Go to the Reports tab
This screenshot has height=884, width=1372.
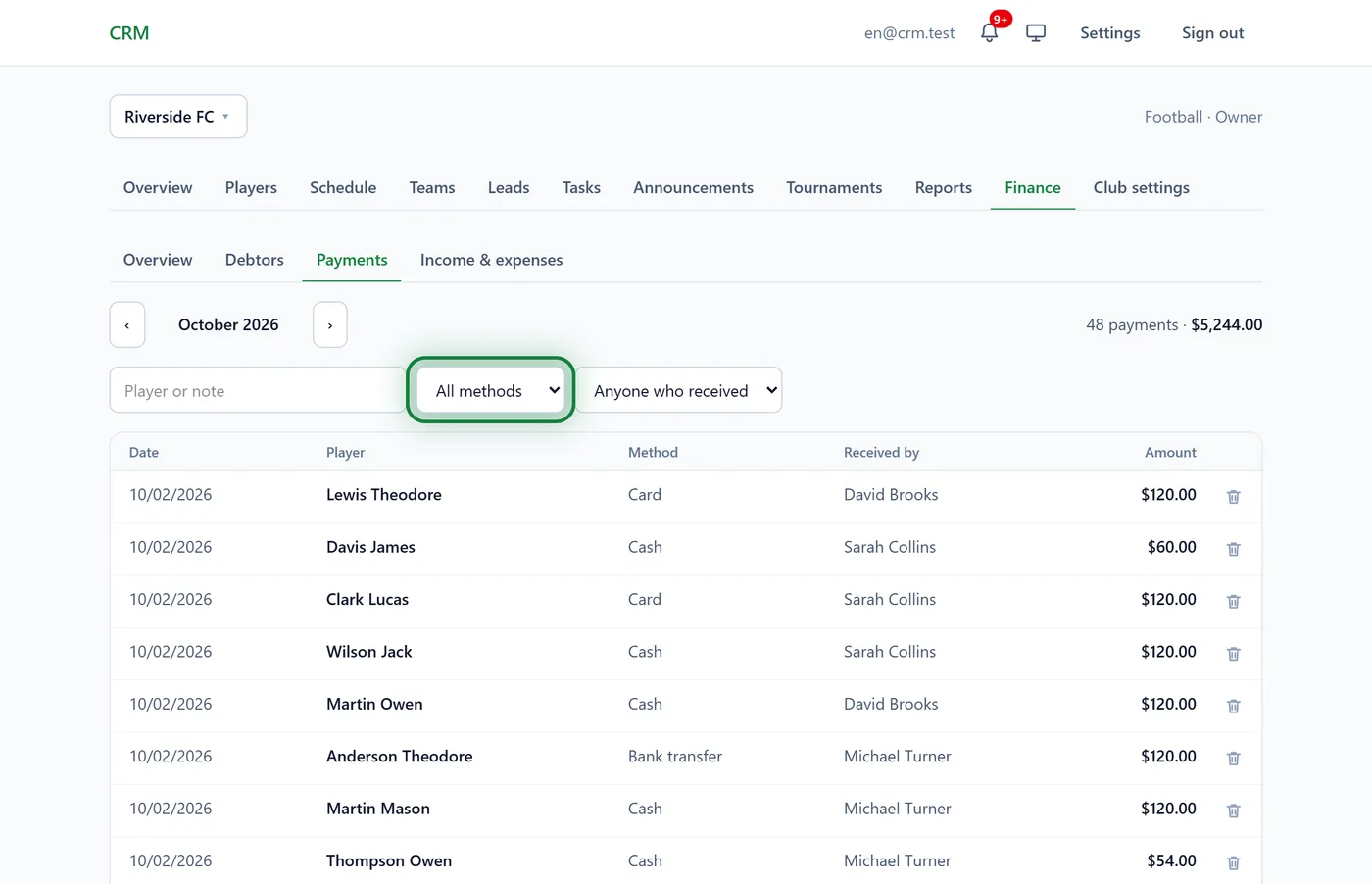944,187
